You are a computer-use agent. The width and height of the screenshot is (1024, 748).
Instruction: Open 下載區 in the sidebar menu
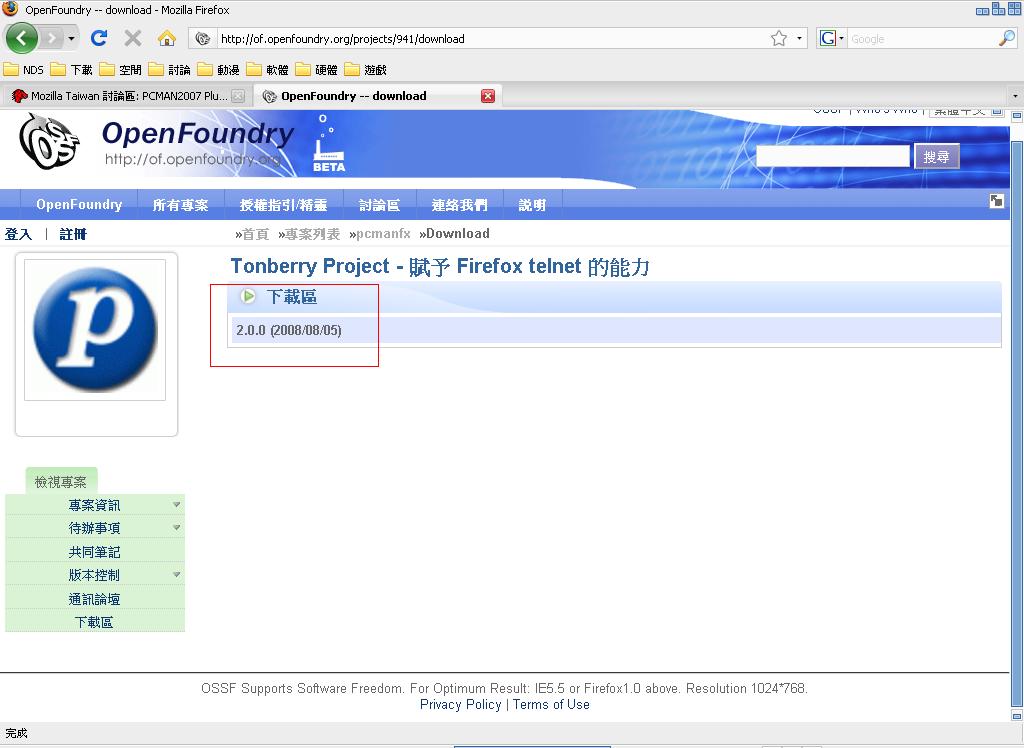pos(94,622)
